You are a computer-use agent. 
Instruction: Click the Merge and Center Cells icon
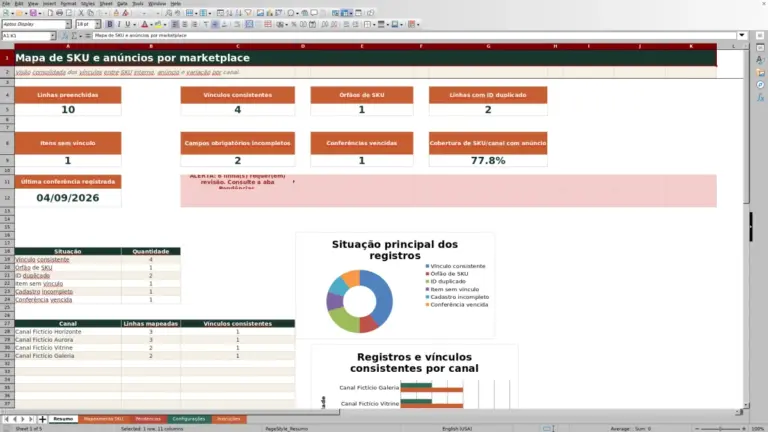click(x=249, y=24)
